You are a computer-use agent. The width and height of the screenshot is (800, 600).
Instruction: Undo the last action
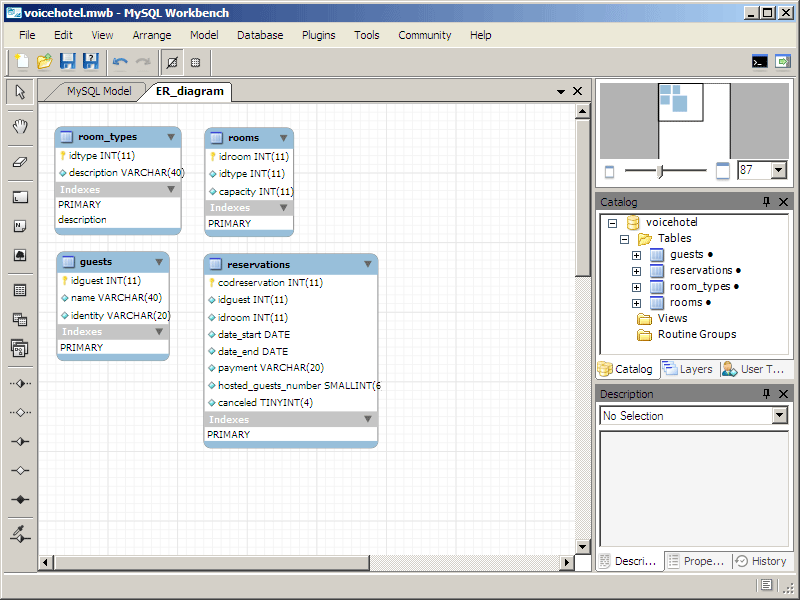point(120,62)
